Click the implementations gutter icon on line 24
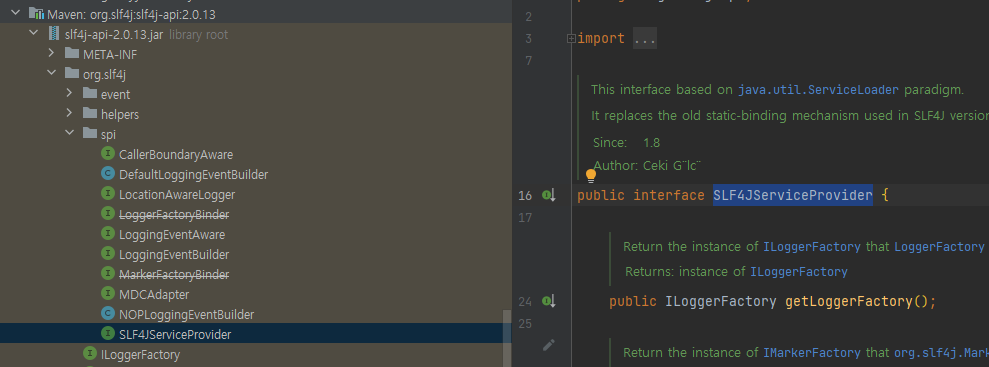Viewport: 989px width, 367px height. (549, 301)
